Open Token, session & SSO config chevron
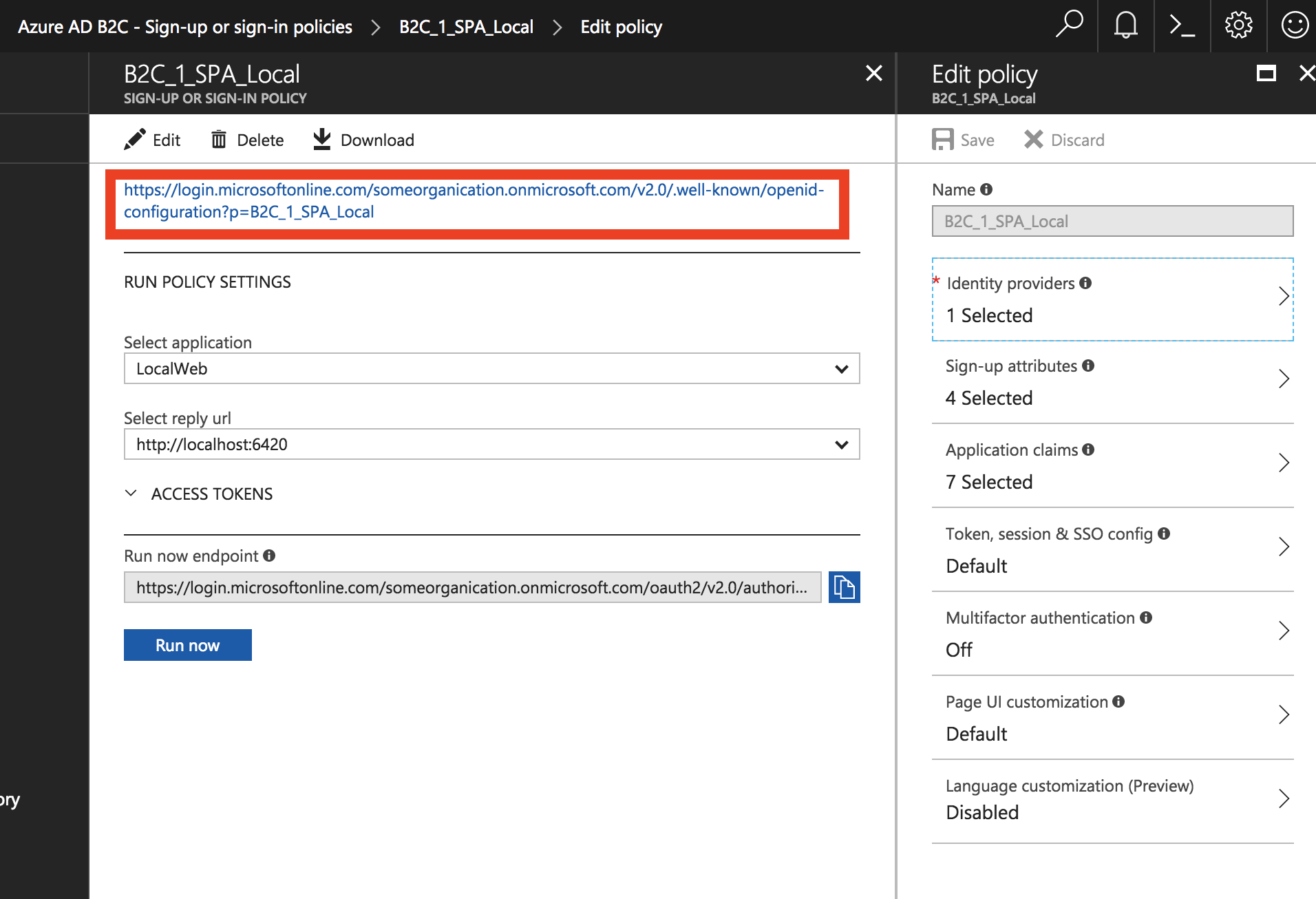 coord(1284,547)
